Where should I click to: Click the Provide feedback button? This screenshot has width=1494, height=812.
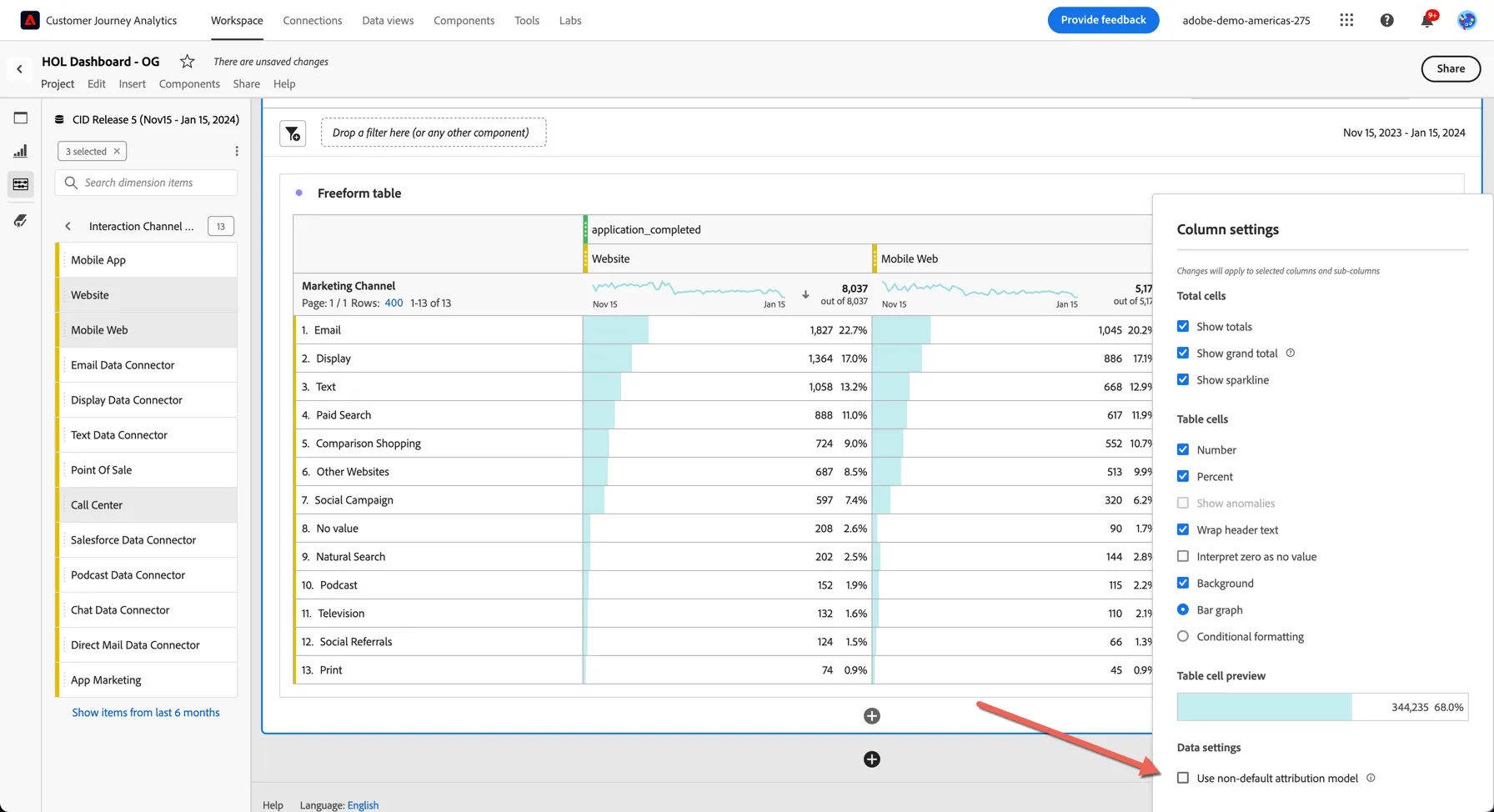[x=1103, y=20]
